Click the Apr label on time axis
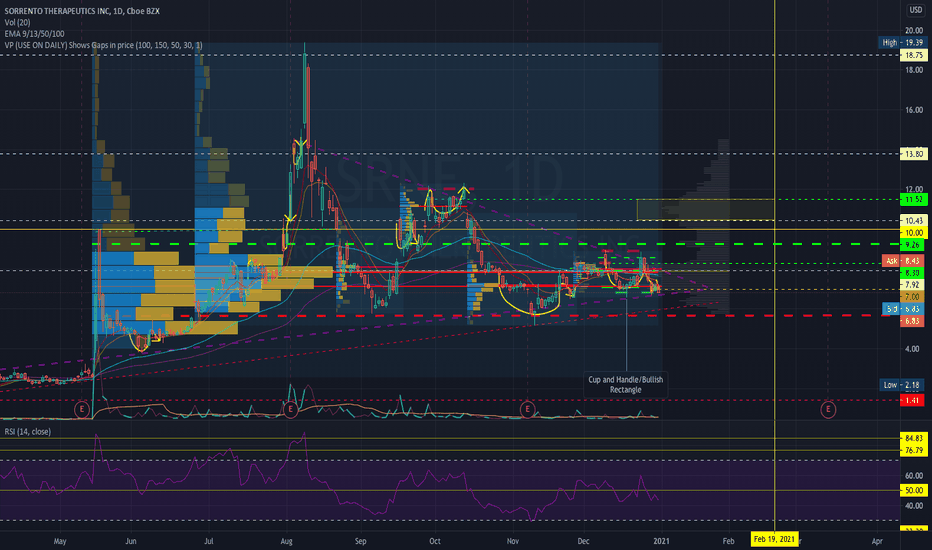This screenshot has height=550, width=932. (877, 541)
